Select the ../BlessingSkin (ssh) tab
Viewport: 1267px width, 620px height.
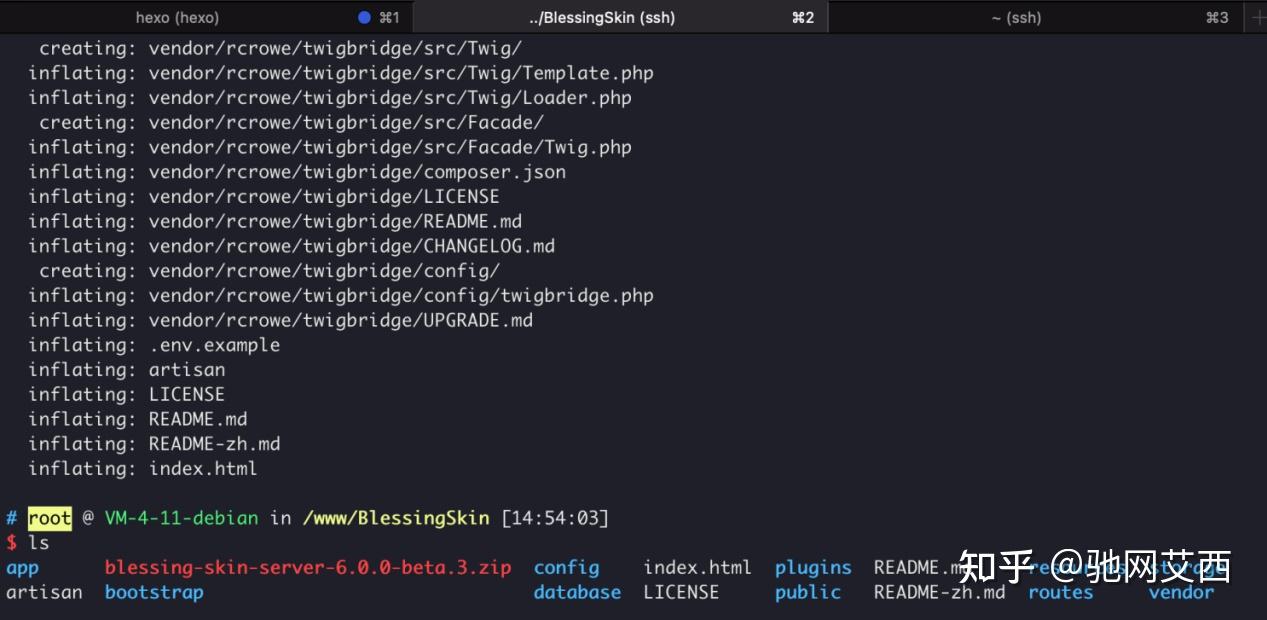pyautogui.click(x=602, y=17)
